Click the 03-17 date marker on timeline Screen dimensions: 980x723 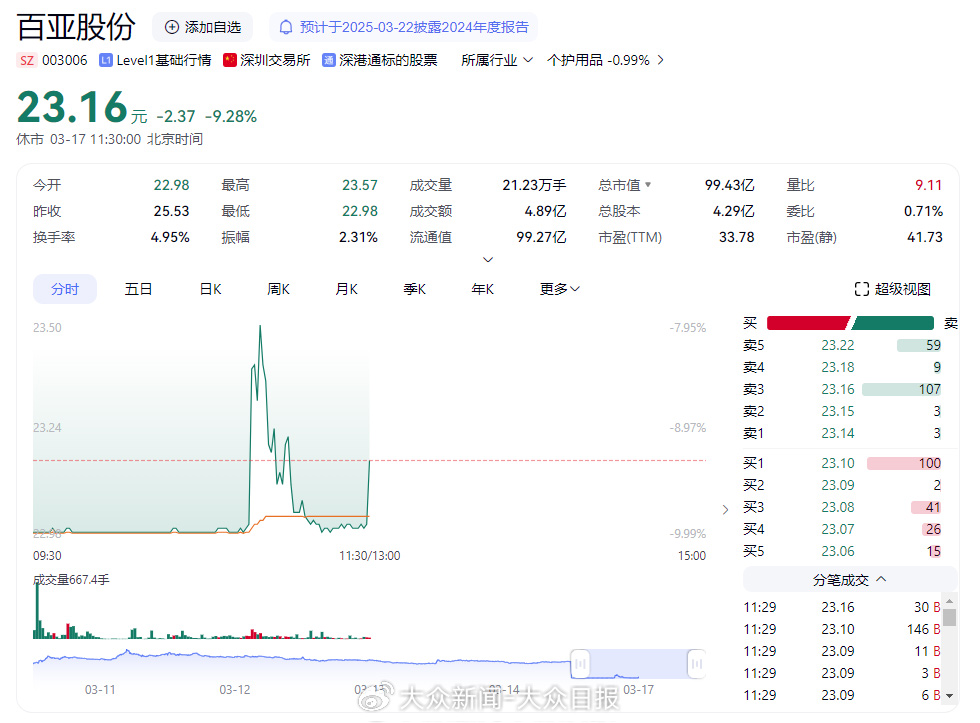click(x=638, y=689)
